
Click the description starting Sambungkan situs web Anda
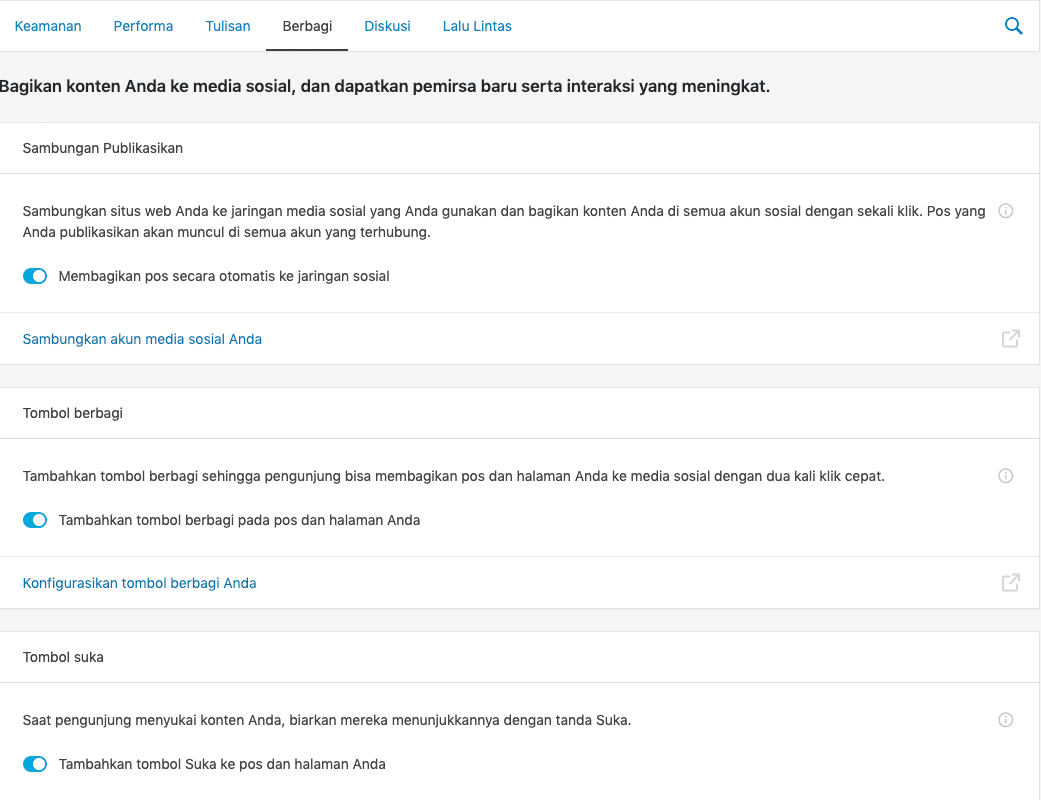pyautogui.click(x=504, y=222)
